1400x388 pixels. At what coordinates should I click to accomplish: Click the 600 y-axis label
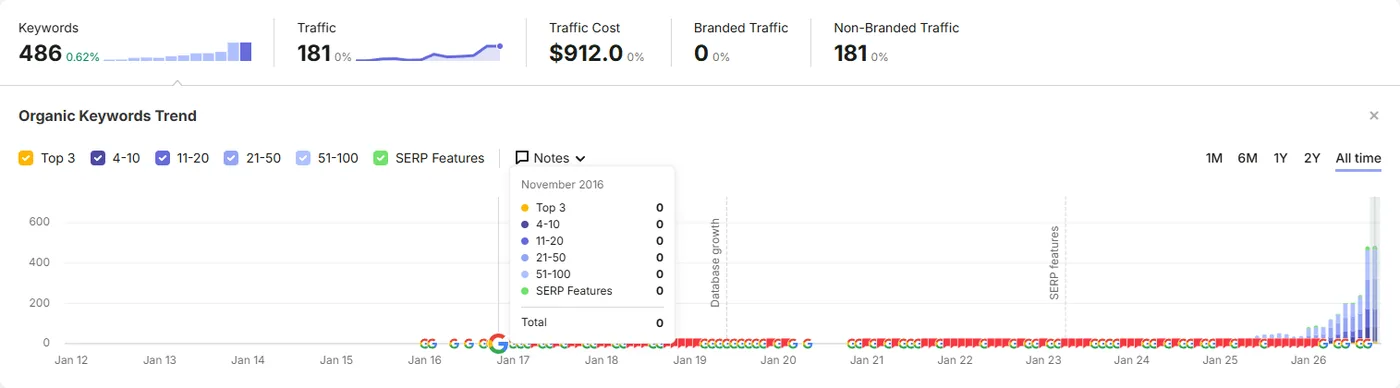click(x=41, y=222)
